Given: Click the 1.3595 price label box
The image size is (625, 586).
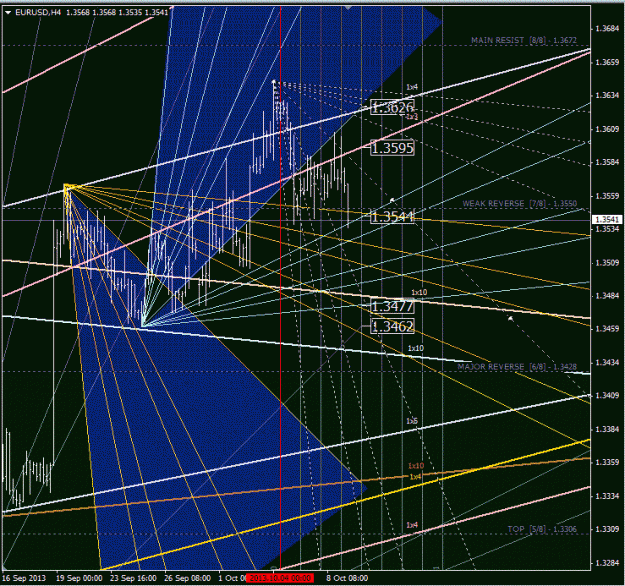Looking at the screenshot, I should click(x=392, y=148).
